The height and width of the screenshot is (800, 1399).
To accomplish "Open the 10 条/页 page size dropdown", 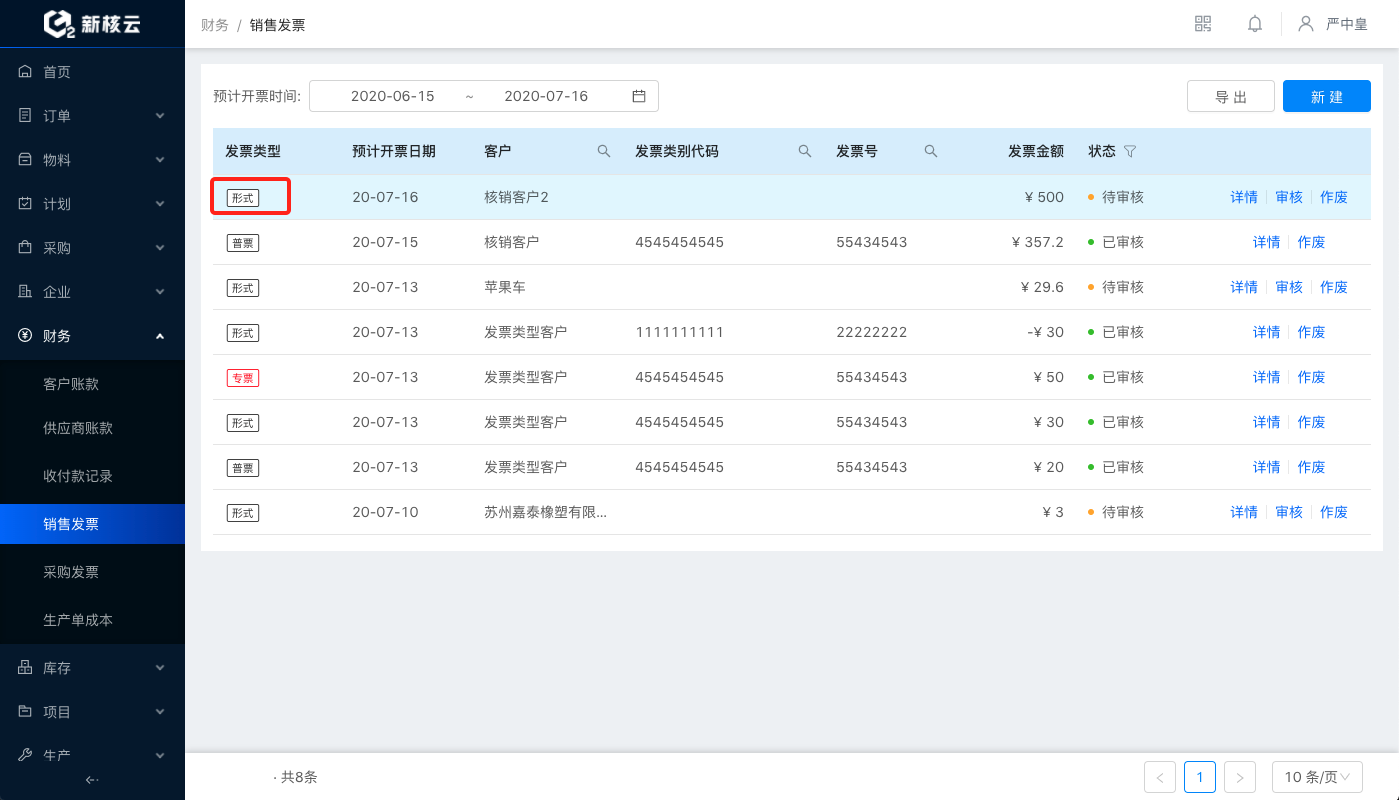I will (1317, 777).
